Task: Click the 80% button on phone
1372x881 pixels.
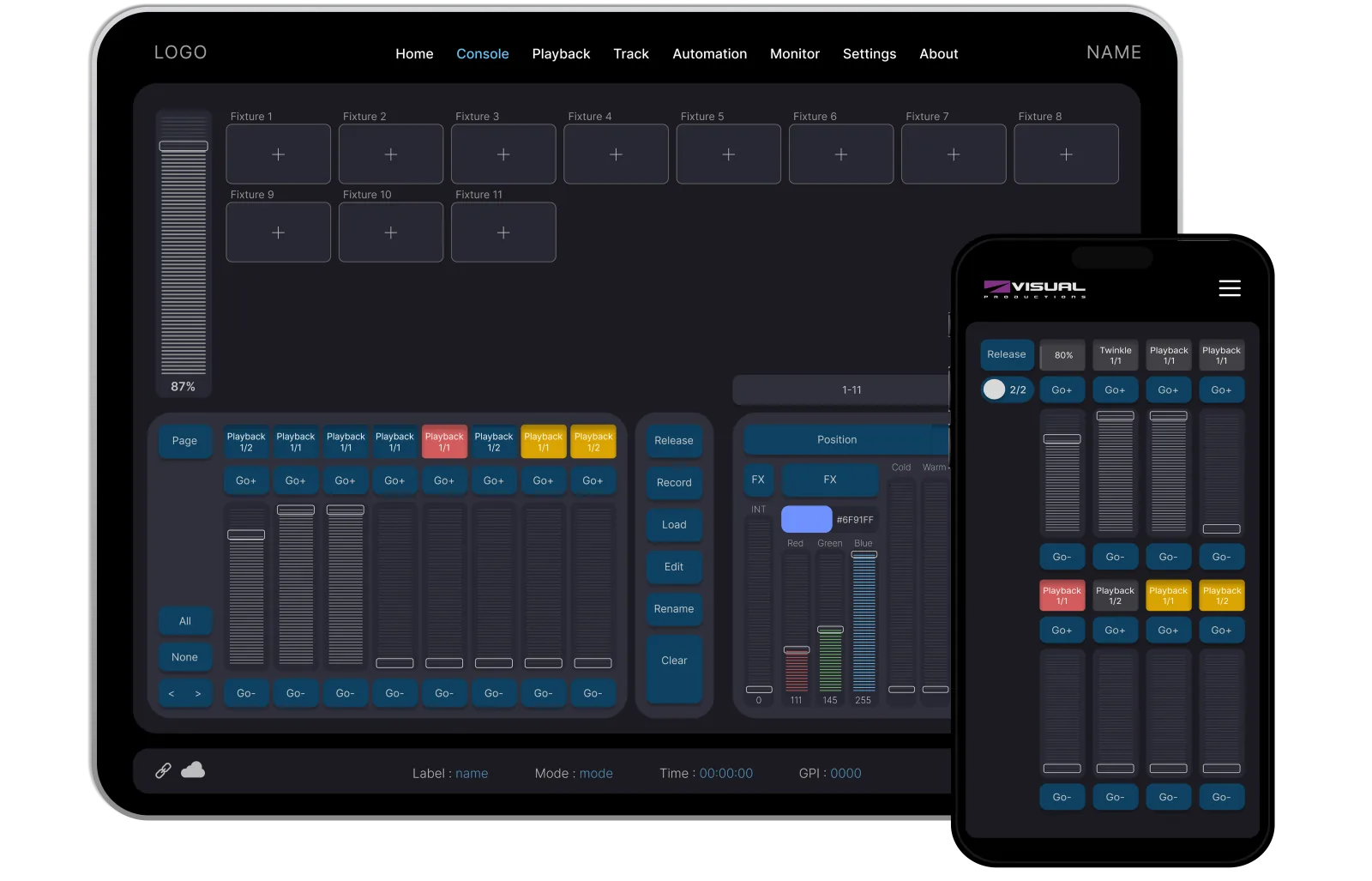Action: (1063, 355)
